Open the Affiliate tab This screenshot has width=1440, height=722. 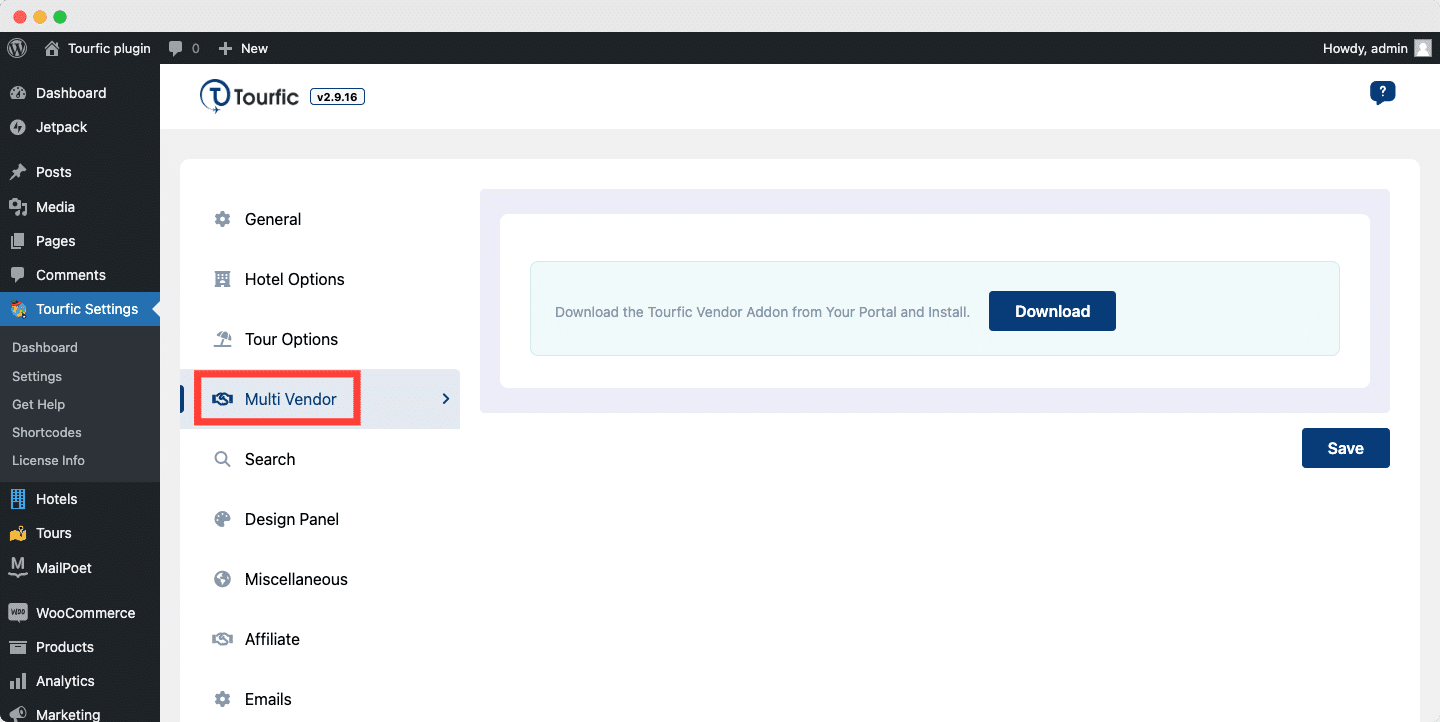(x=320, y=639)
